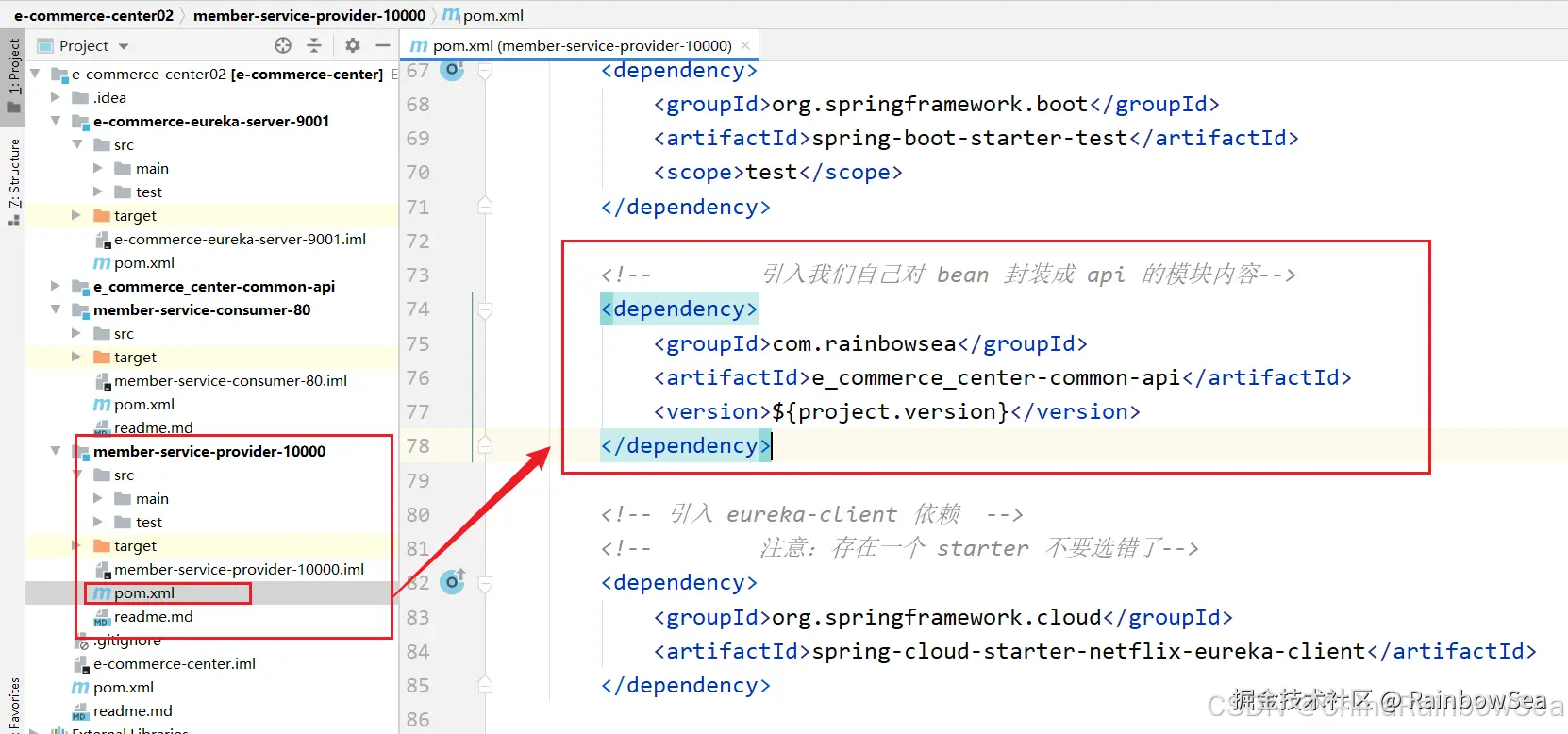Select root readme.md at bottom of tree
The image size is (1568, 734).
click(x=133, y=710)
